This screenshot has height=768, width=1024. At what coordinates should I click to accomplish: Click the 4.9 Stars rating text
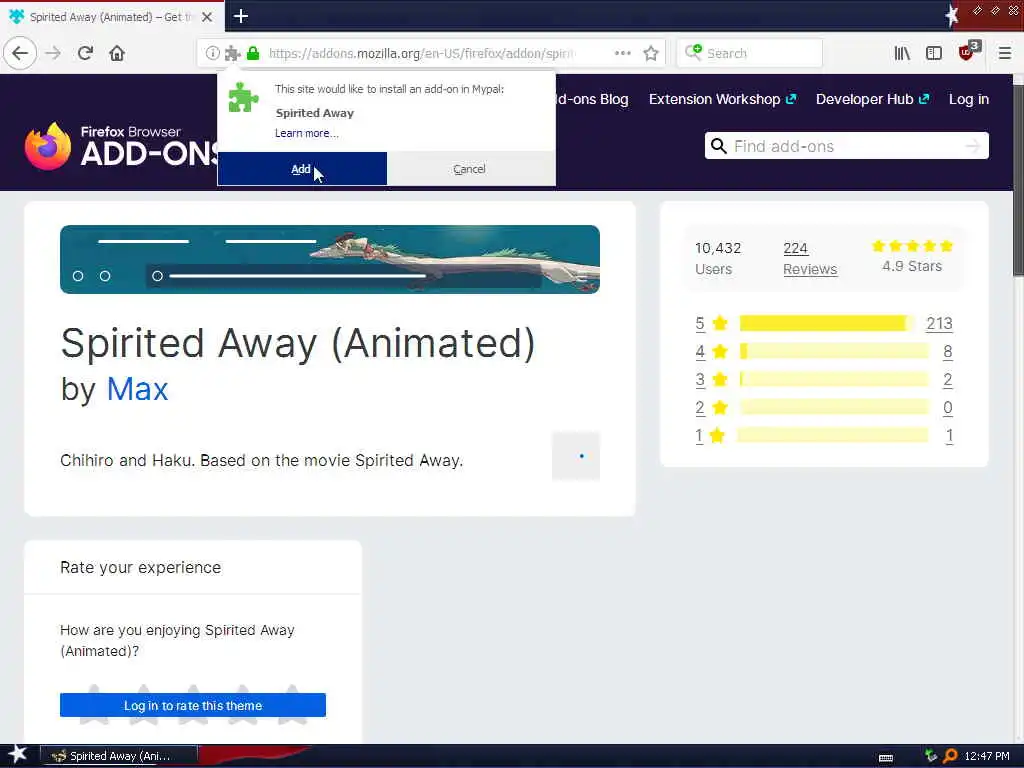[912, 266]
